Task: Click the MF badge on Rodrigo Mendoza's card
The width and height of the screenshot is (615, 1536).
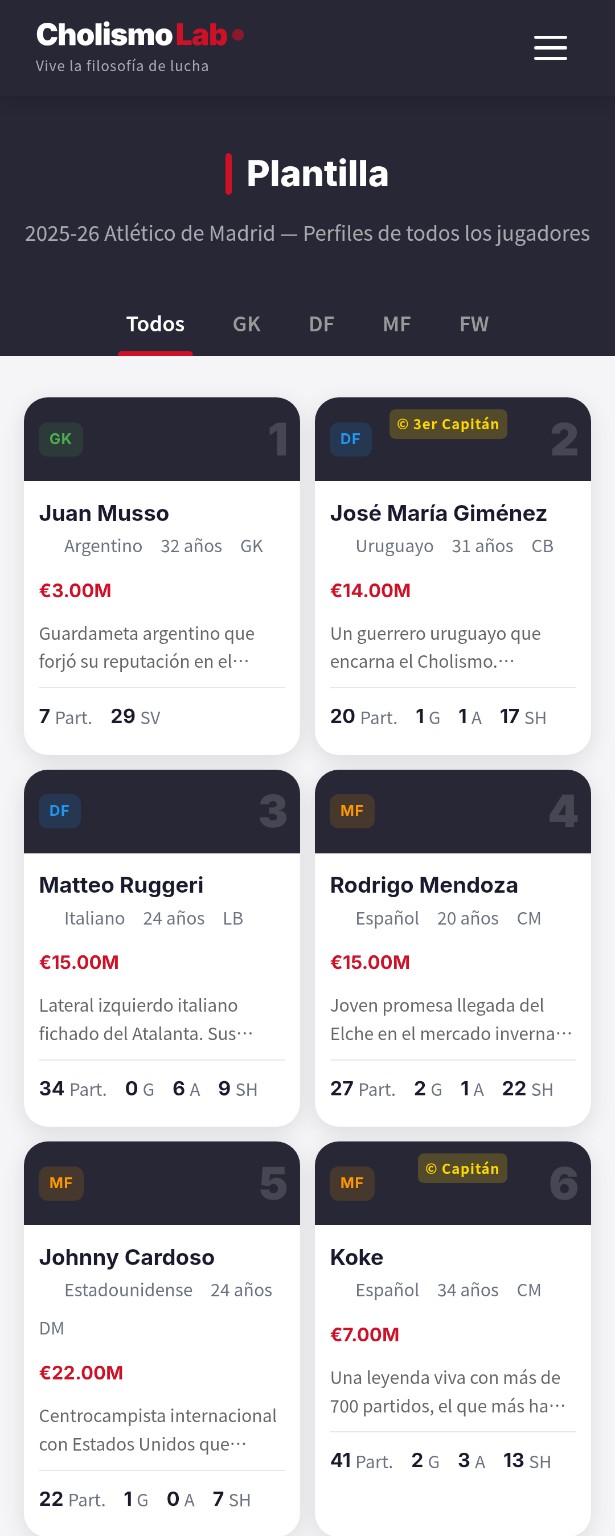Action: pyautogui.click(x=352, y=811)
